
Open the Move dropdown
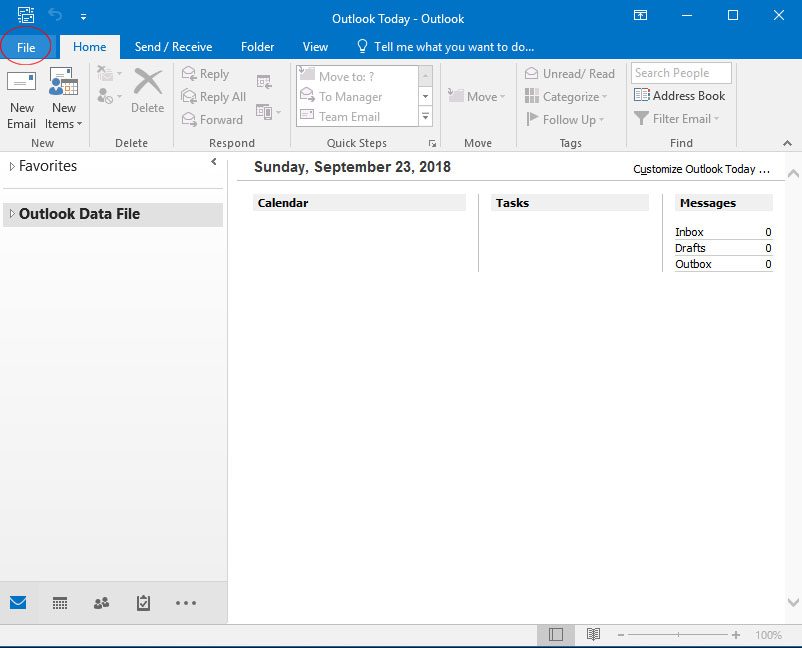476,96
